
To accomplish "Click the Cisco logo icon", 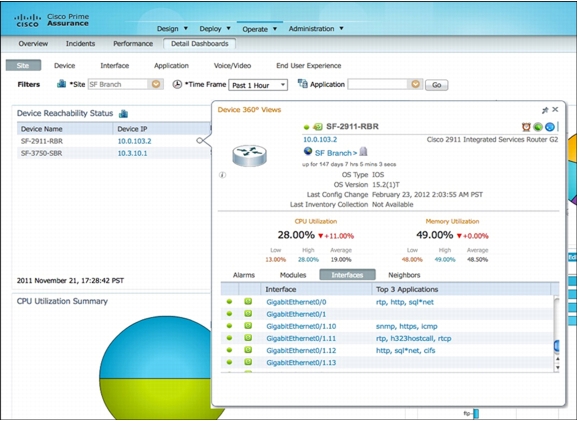I will click(x=27, y=20).
